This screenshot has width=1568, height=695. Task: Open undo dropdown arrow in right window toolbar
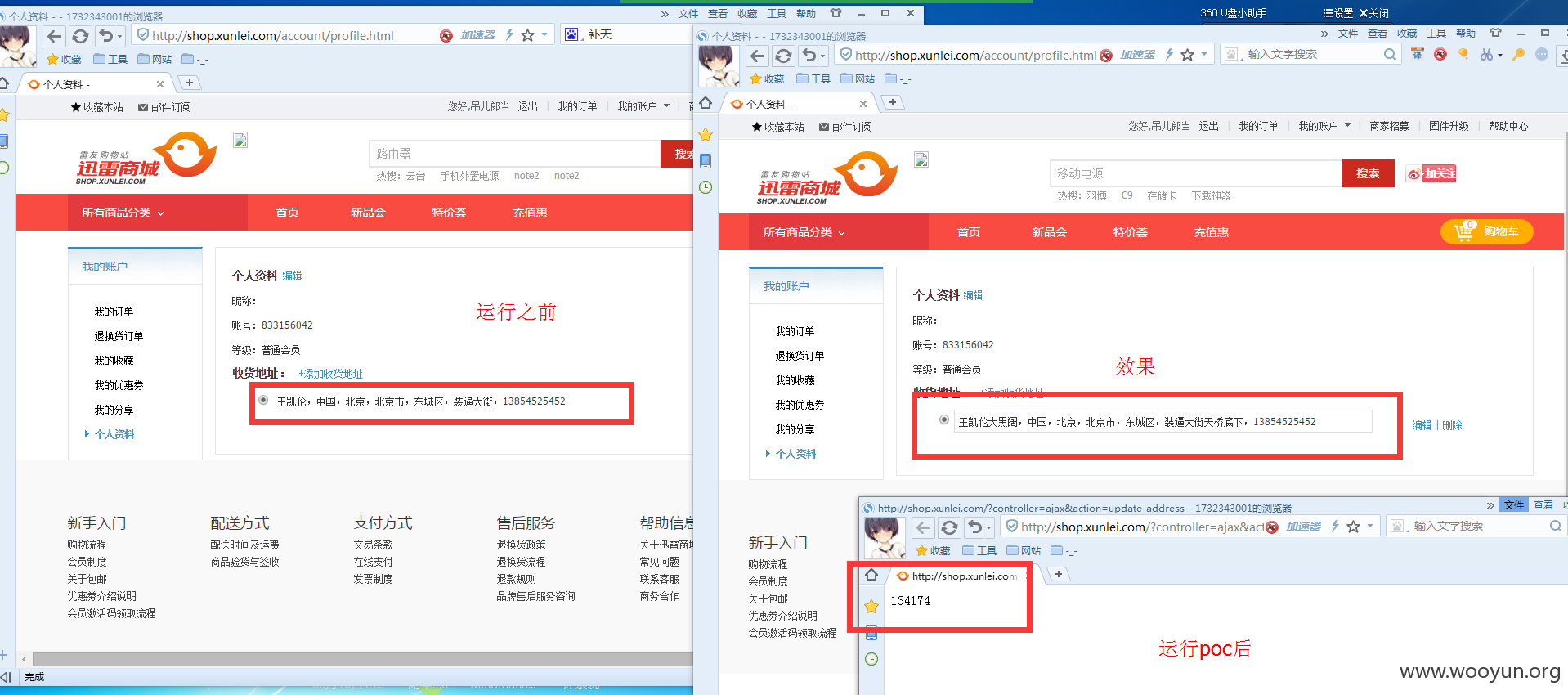click(822, 56)
